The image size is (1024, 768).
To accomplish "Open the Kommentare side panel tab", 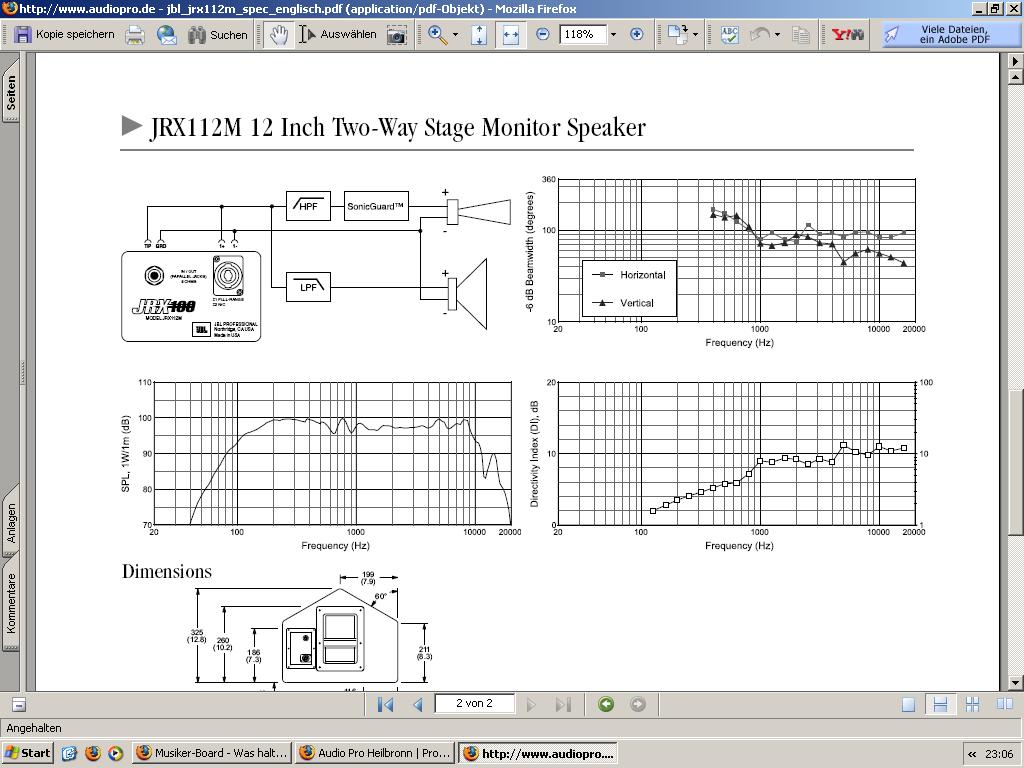I will coord(11,603).
